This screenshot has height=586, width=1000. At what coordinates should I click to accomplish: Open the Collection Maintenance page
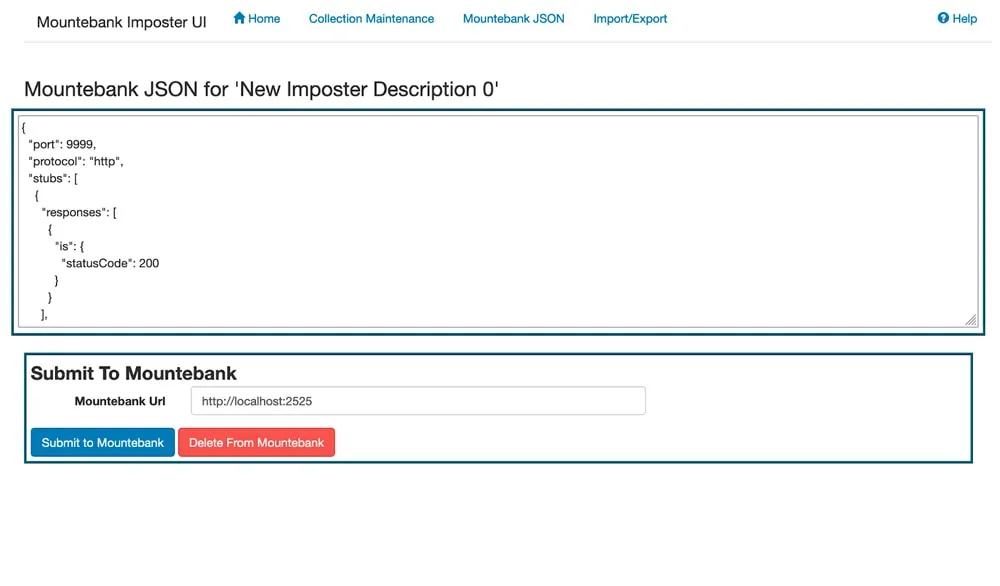coord(371,18)
